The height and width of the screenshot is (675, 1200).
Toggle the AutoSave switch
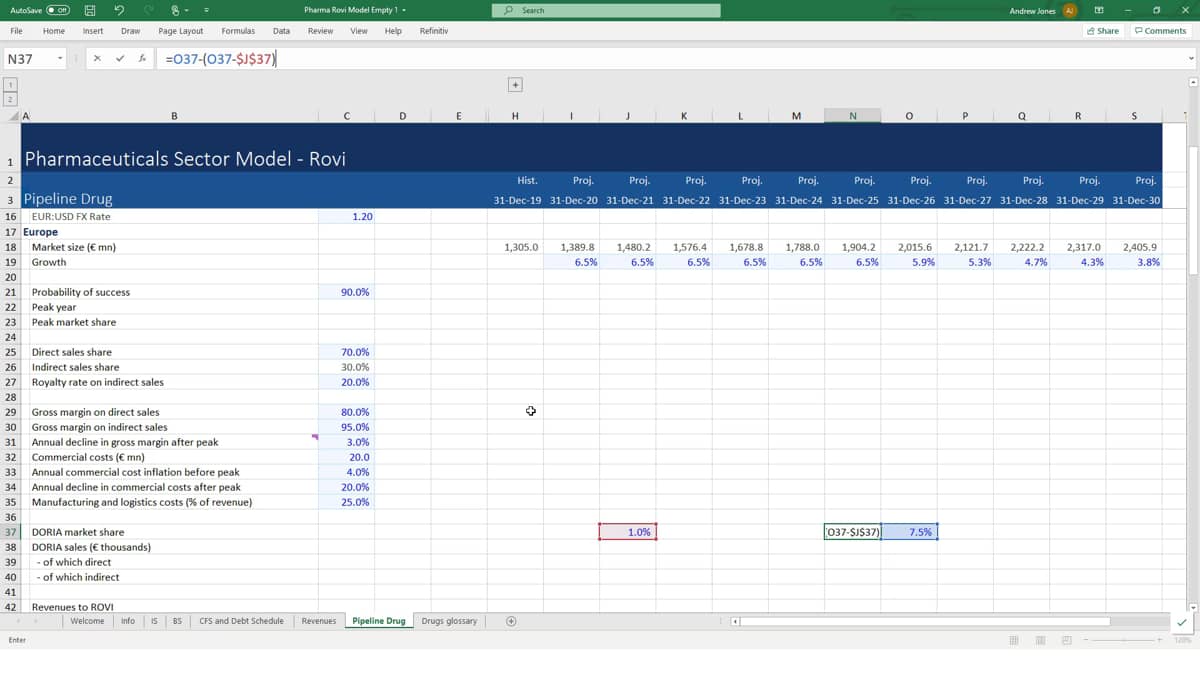[x=58, y=11]
